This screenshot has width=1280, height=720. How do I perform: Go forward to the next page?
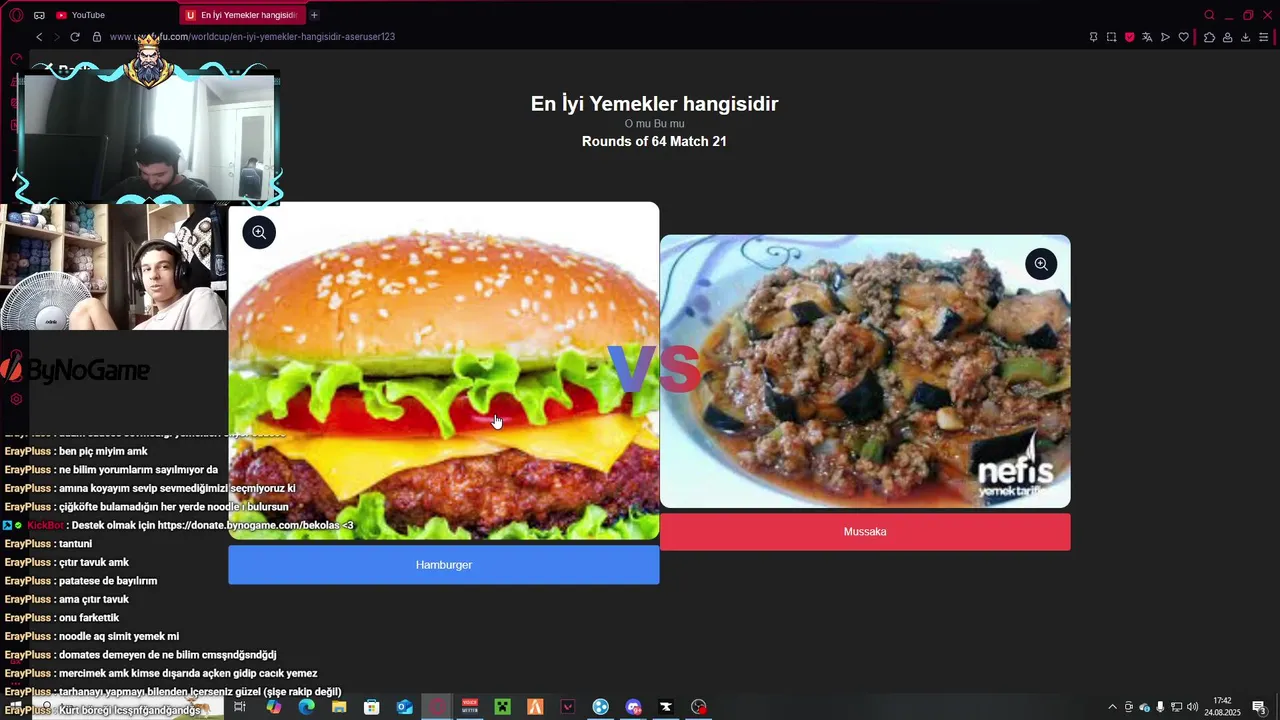(56, 37)
